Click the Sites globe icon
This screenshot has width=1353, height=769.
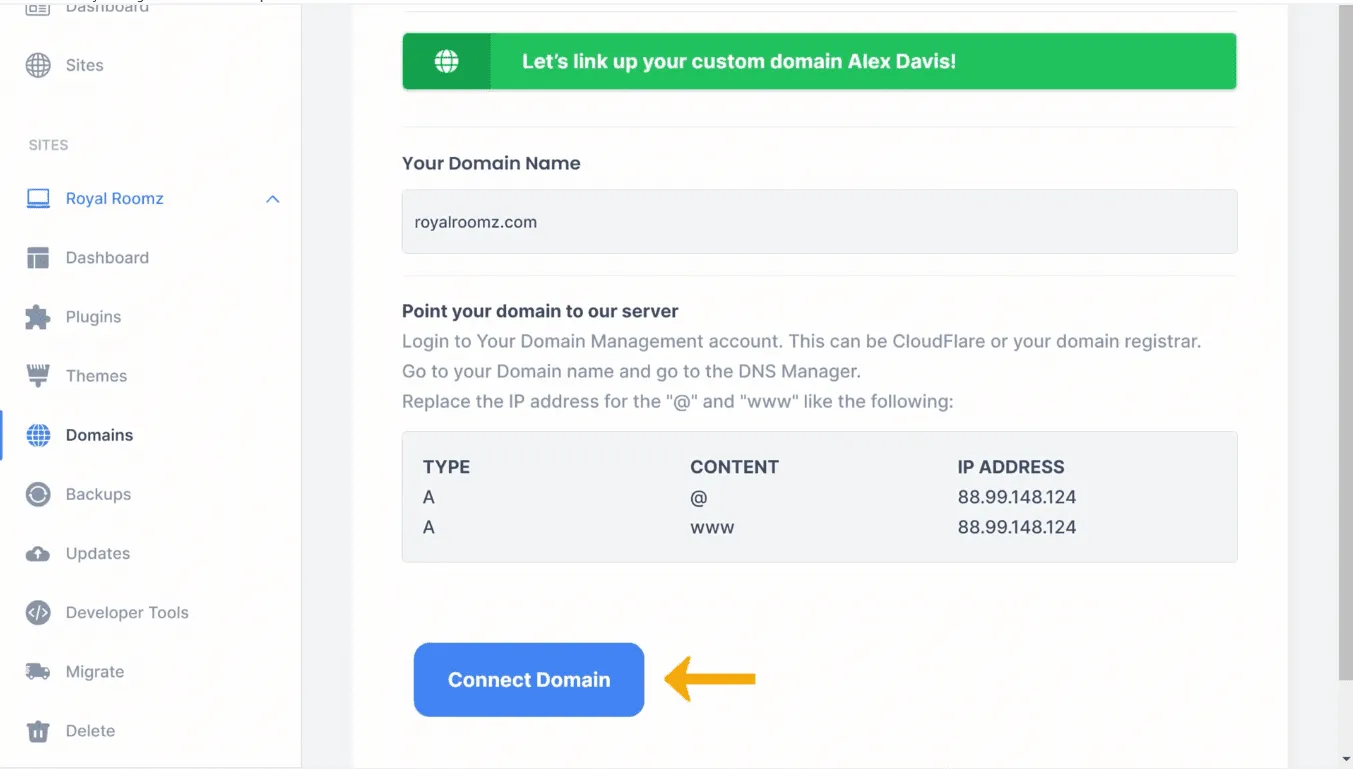pyautogui.click(x=38, y=65)
